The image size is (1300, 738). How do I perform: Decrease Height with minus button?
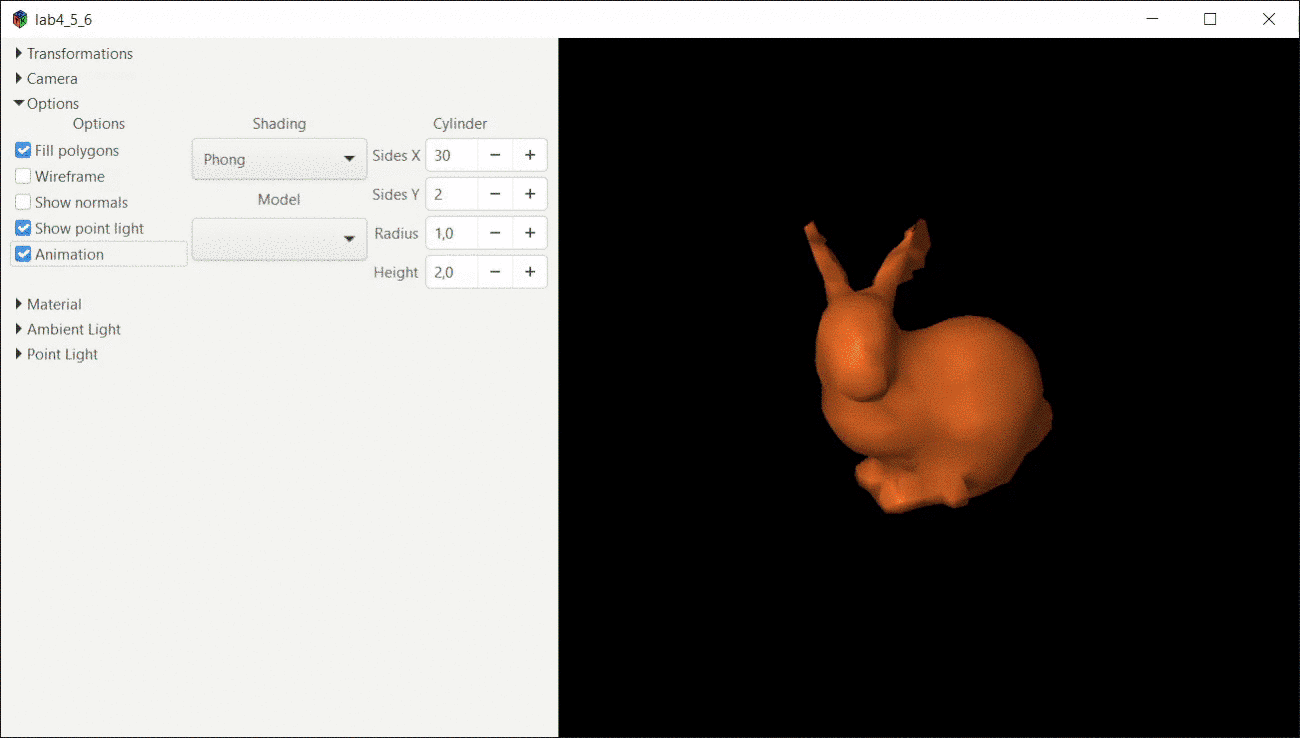coord(495,272)
